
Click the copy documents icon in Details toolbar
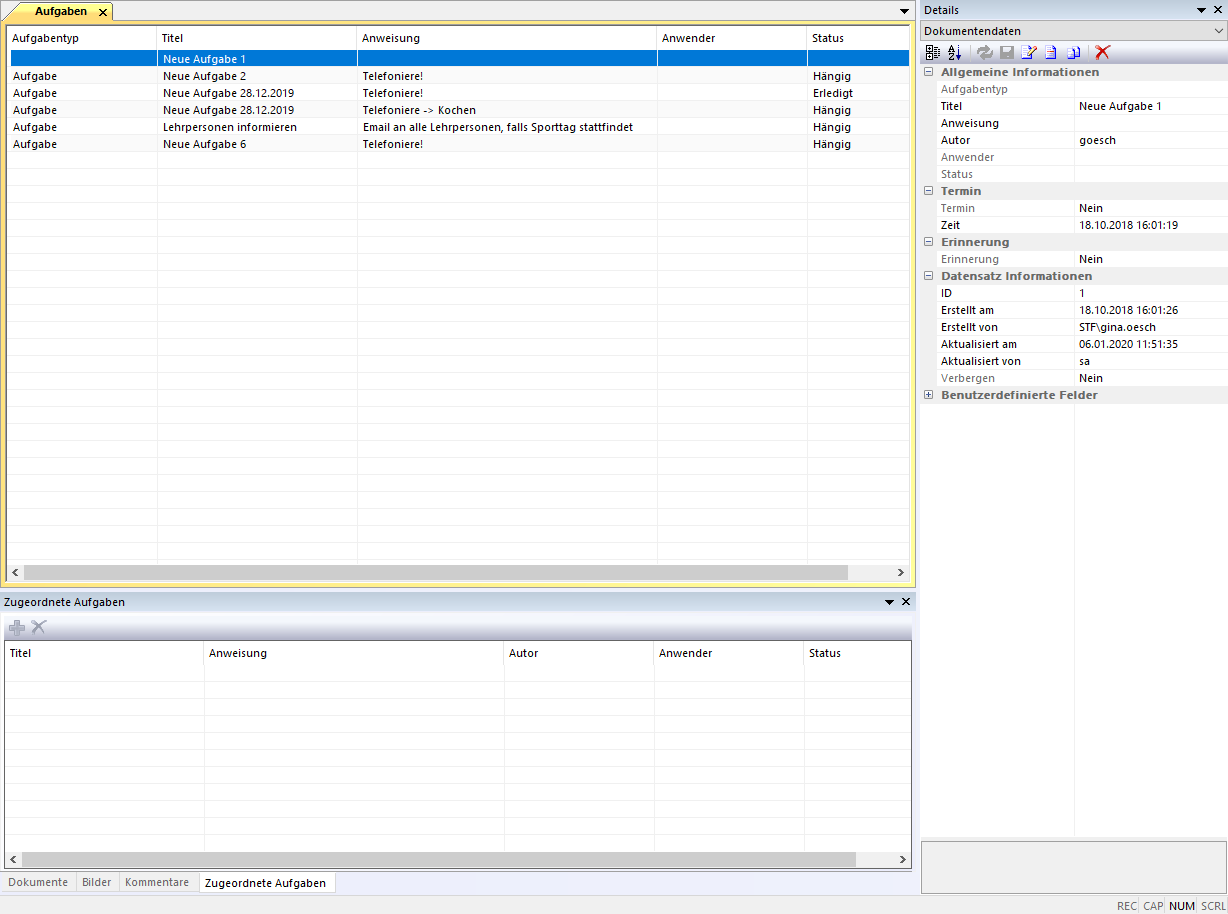pos(1073,52)
